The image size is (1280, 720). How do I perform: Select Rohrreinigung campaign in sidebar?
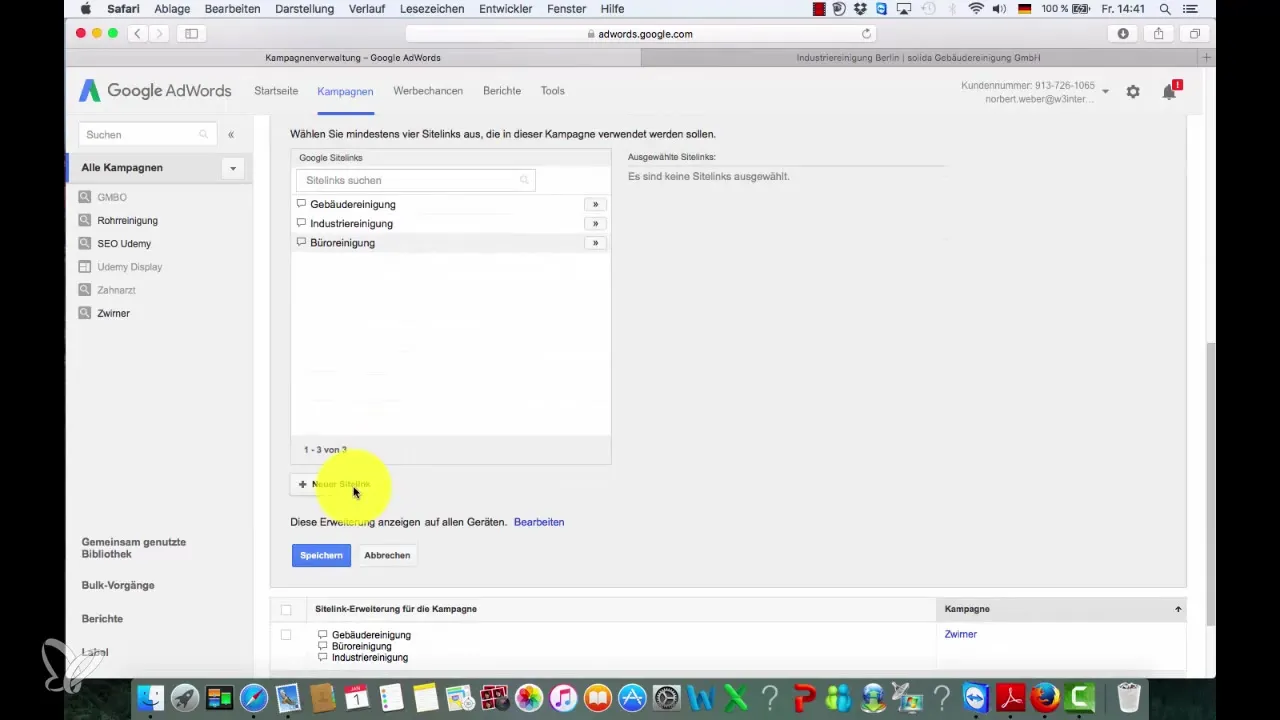(x=127, y=221)
